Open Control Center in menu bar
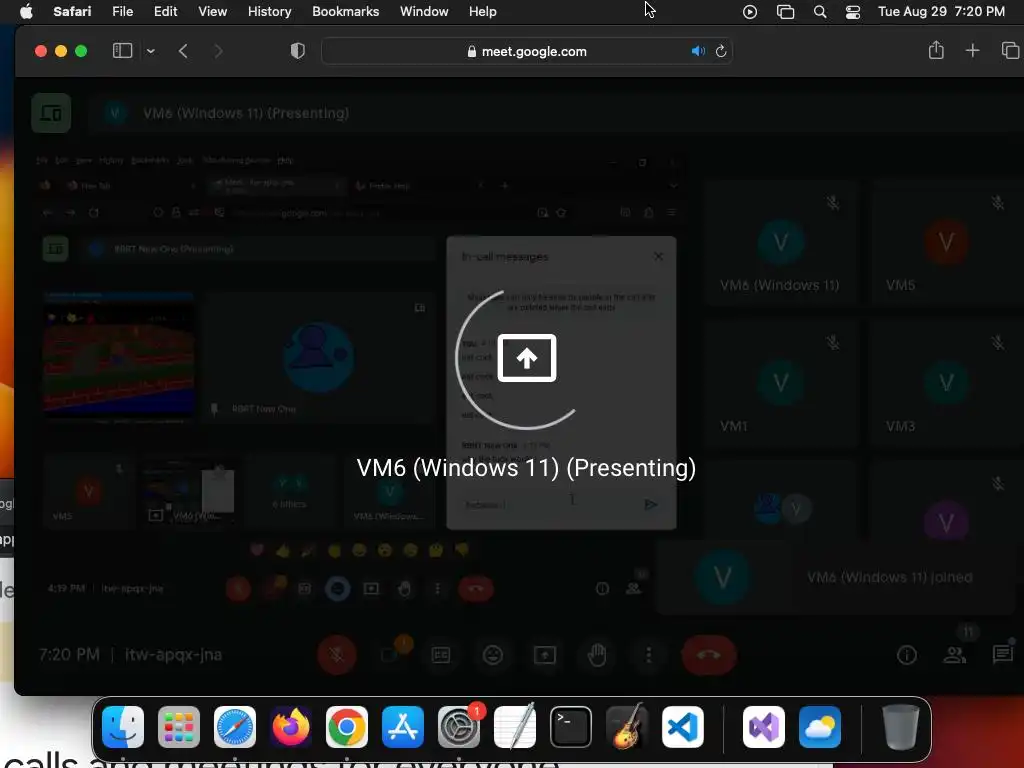 click(x=853, y=12)
